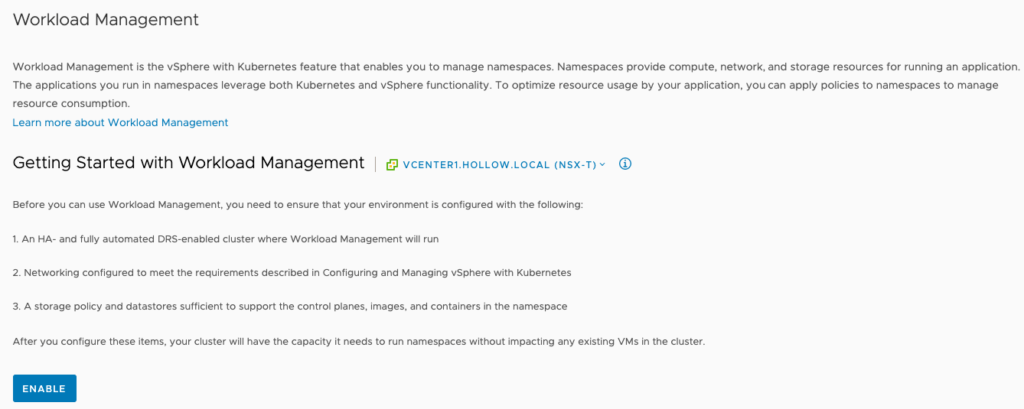The image size is (1024, 409).
Task: Open Learn more about Workload Management link
Action: tap(120, 122)
